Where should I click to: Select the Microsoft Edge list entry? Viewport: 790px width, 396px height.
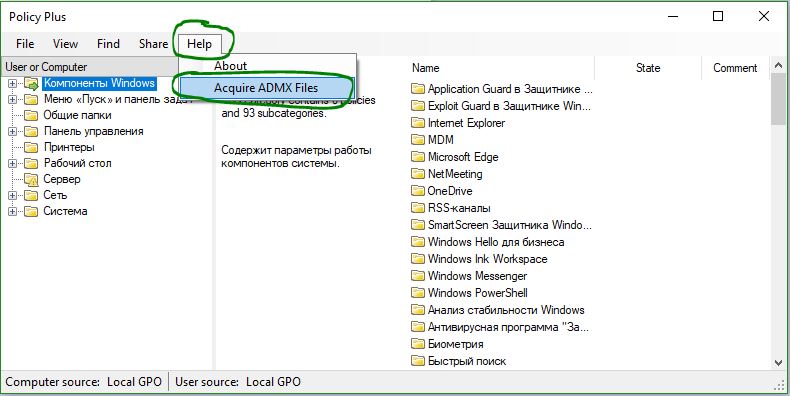[x=463, y=157]
